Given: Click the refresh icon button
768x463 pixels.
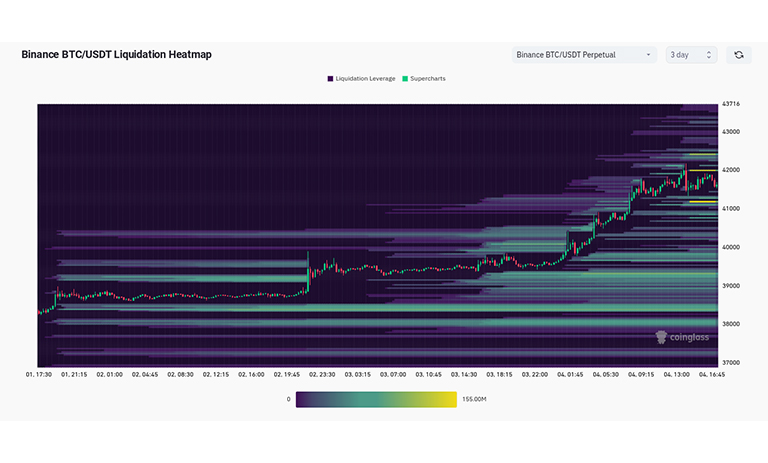Looking at the screenshot, I should 739,55.
